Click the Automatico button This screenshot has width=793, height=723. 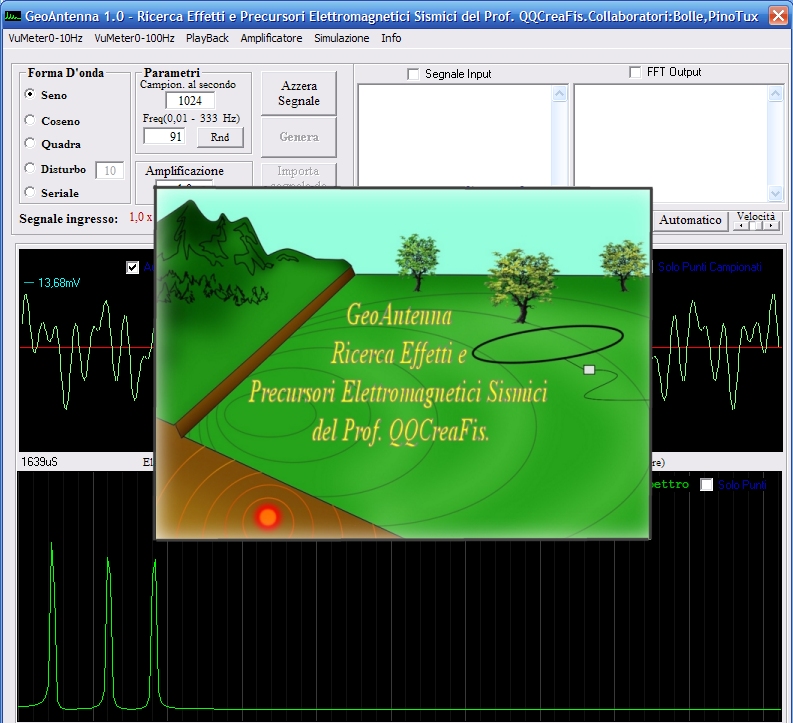tap(690, 220)
